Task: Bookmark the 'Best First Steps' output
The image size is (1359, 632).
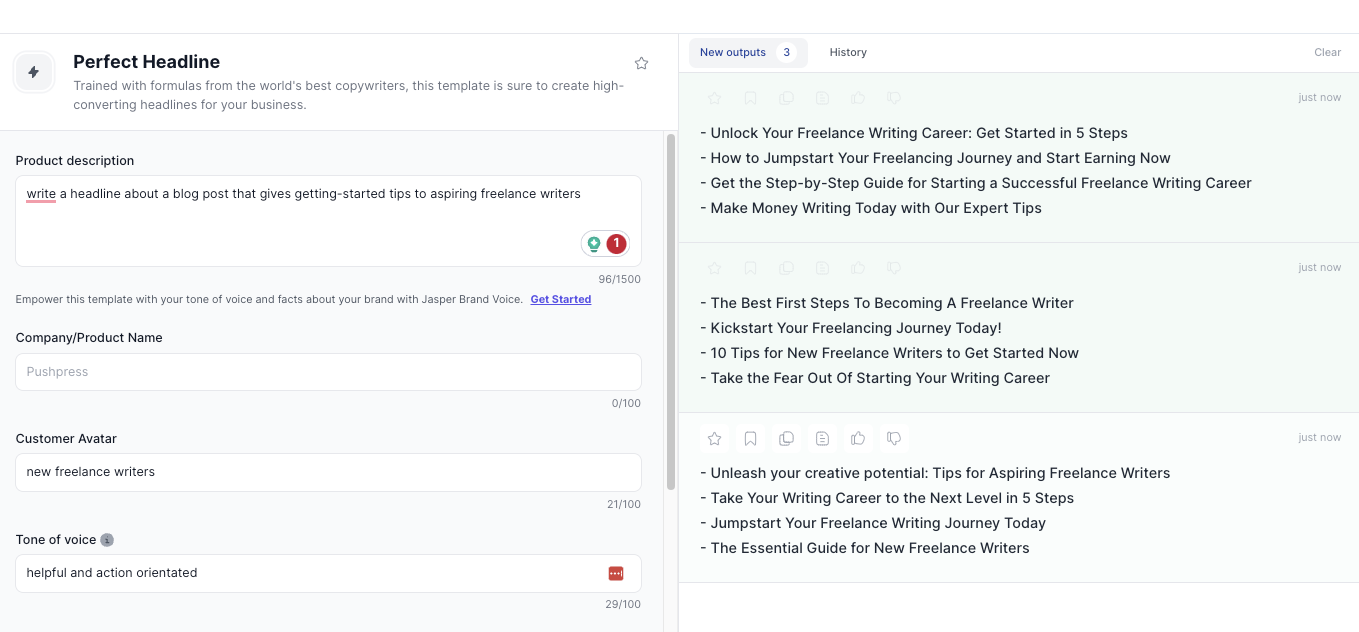Action: click(x=750, y=268)
